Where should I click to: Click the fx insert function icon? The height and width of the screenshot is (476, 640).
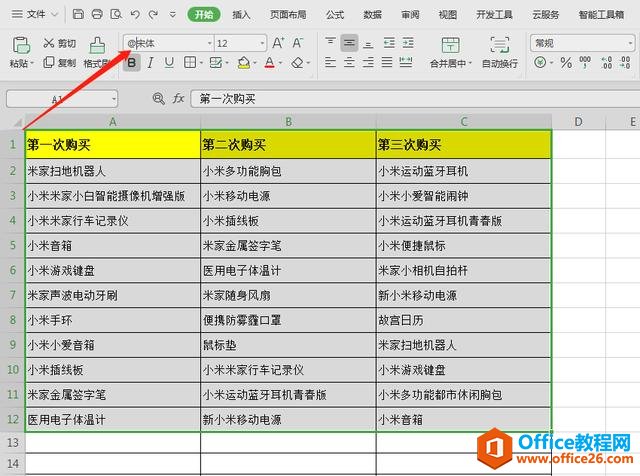(178, 98)
